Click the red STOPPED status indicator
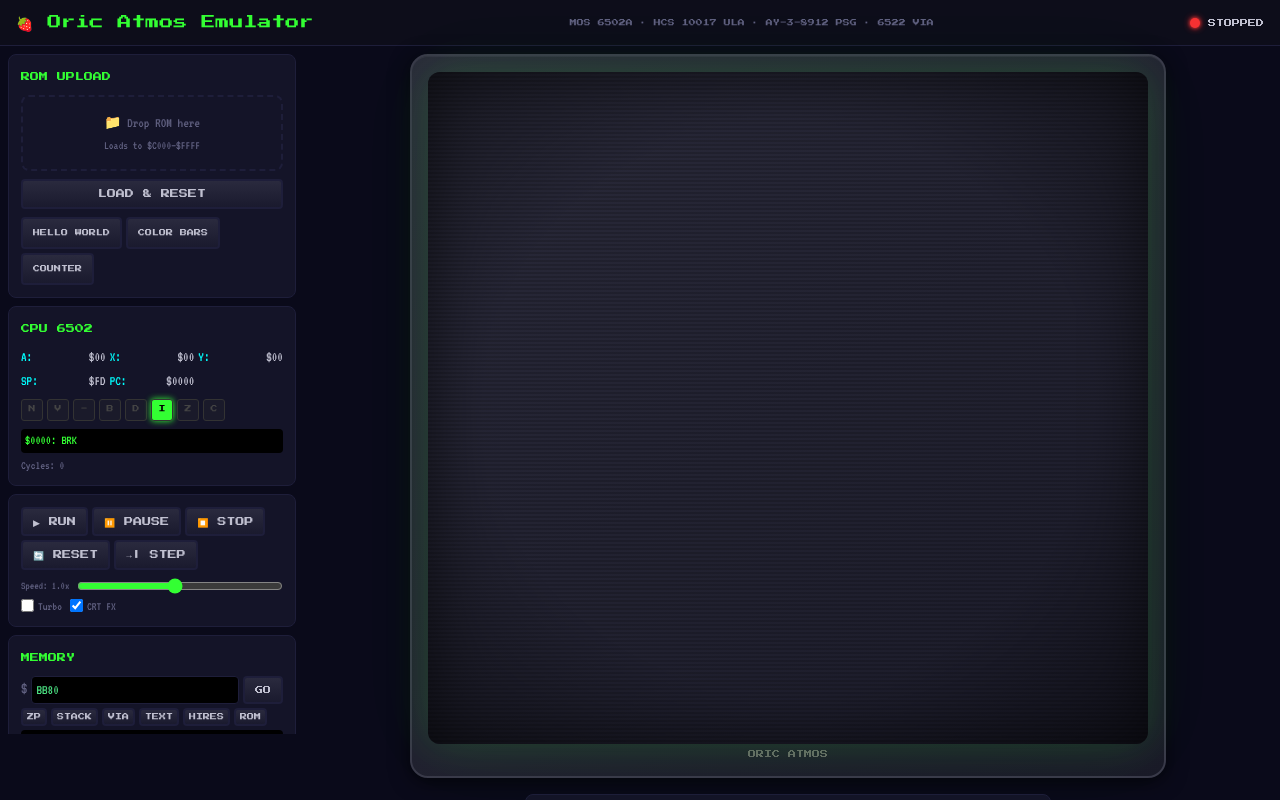This screenshot has width=1280, height=800. pos(1194,23)
